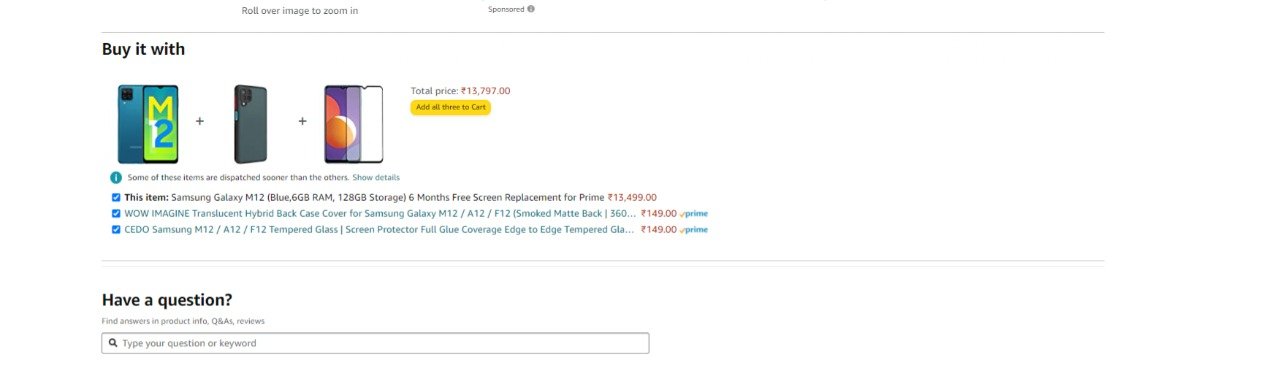The image size is (1280, 371).
Task: Uncheck the WOW IMAGINE back case checkbox
Action: [116, 213]
